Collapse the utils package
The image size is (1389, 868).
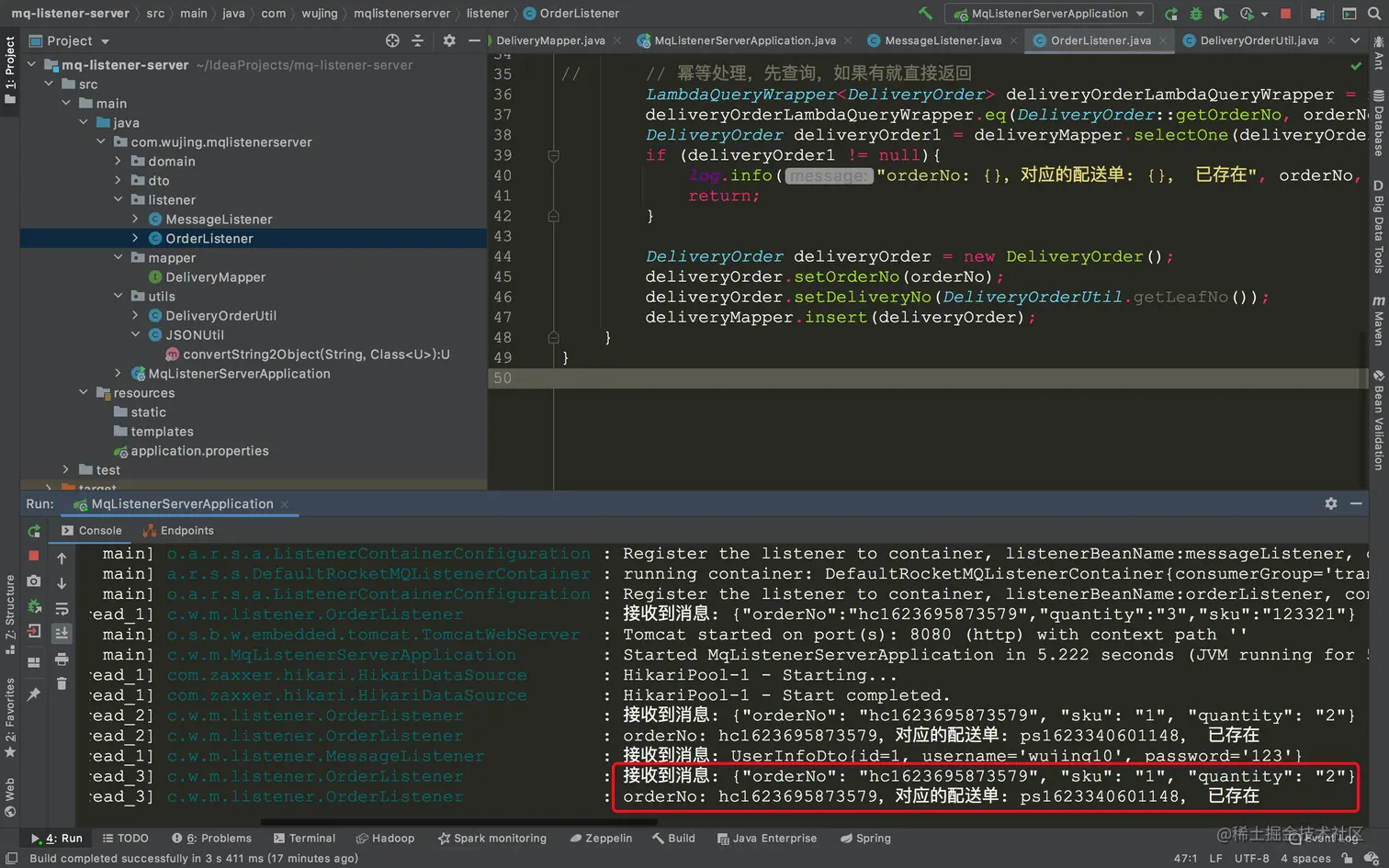click(118, 297)
